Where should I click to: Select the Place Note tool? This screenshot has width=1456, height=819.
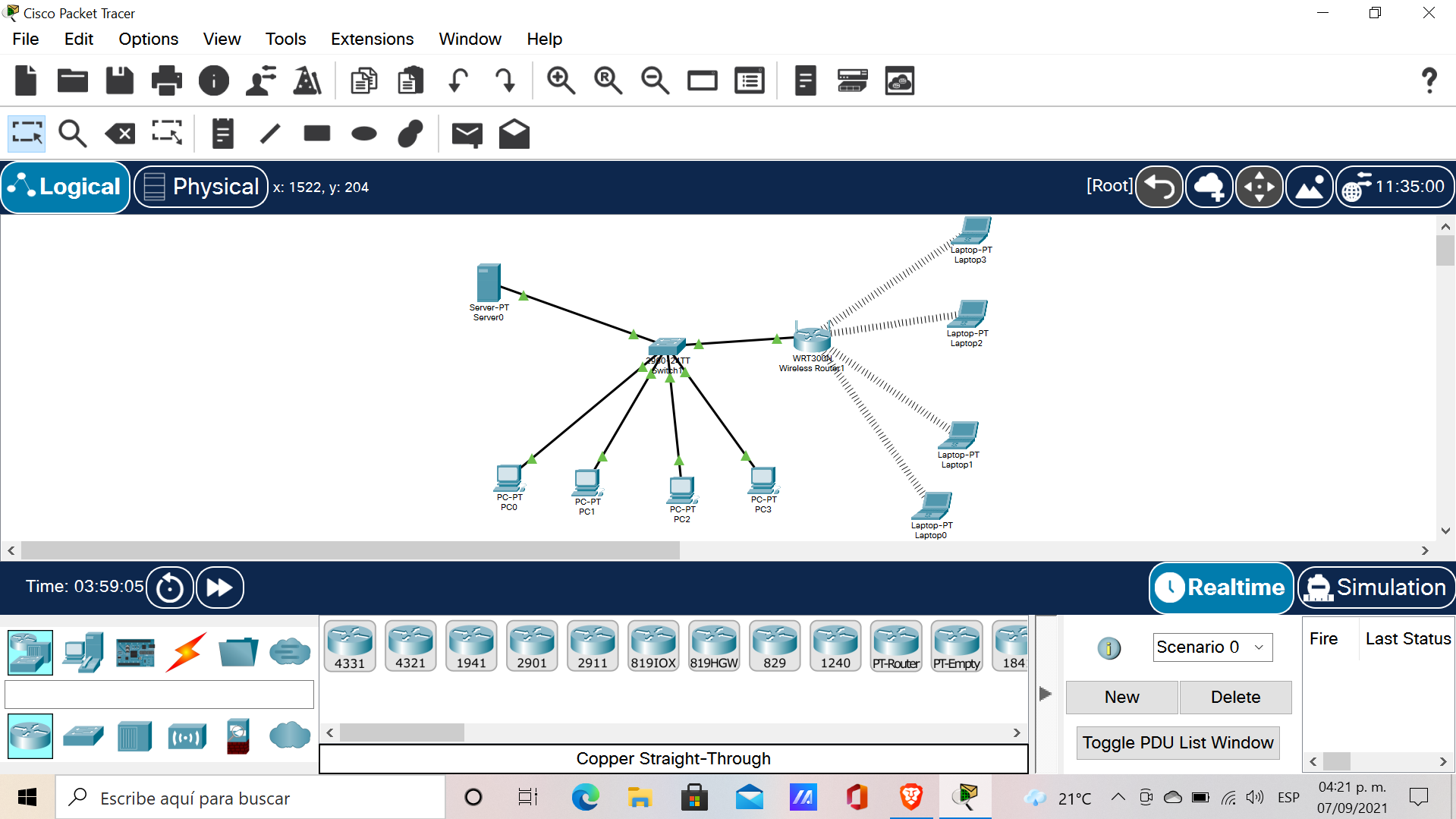point(222,134)
